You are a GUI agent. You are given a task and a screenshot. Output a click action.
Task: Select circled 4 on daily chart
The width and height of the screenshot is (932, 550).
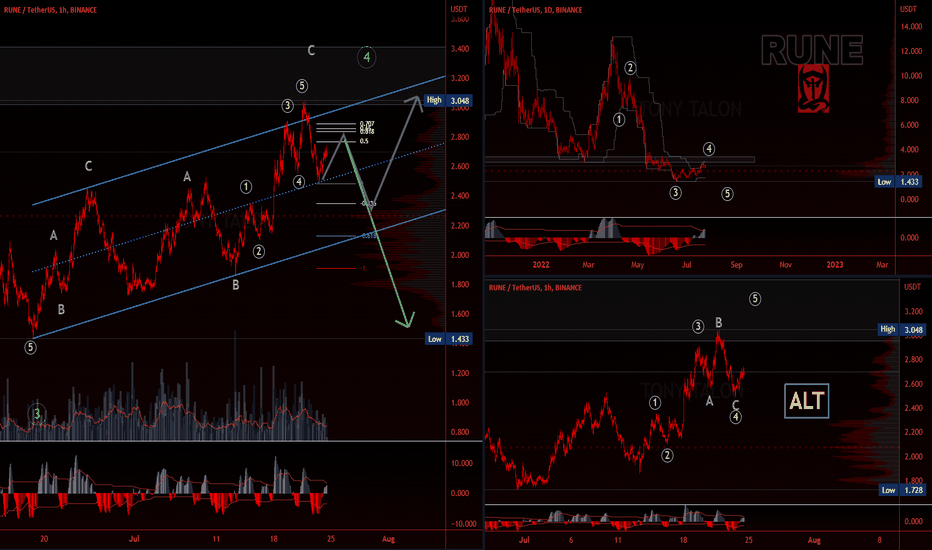709,149
